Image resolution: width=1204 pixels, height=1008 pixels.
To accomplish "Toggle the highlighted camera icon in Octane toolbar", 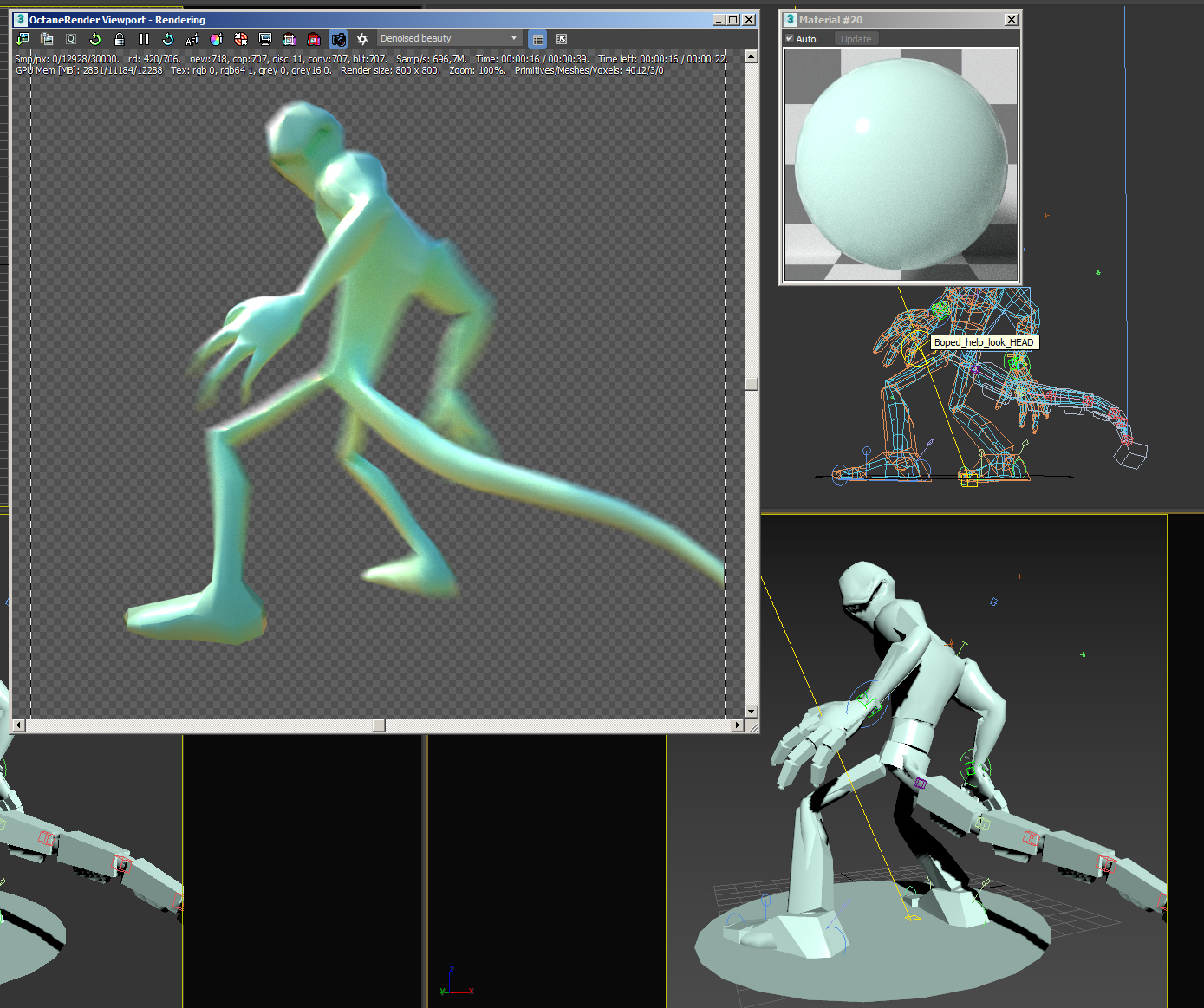I will tap(338, 39).
